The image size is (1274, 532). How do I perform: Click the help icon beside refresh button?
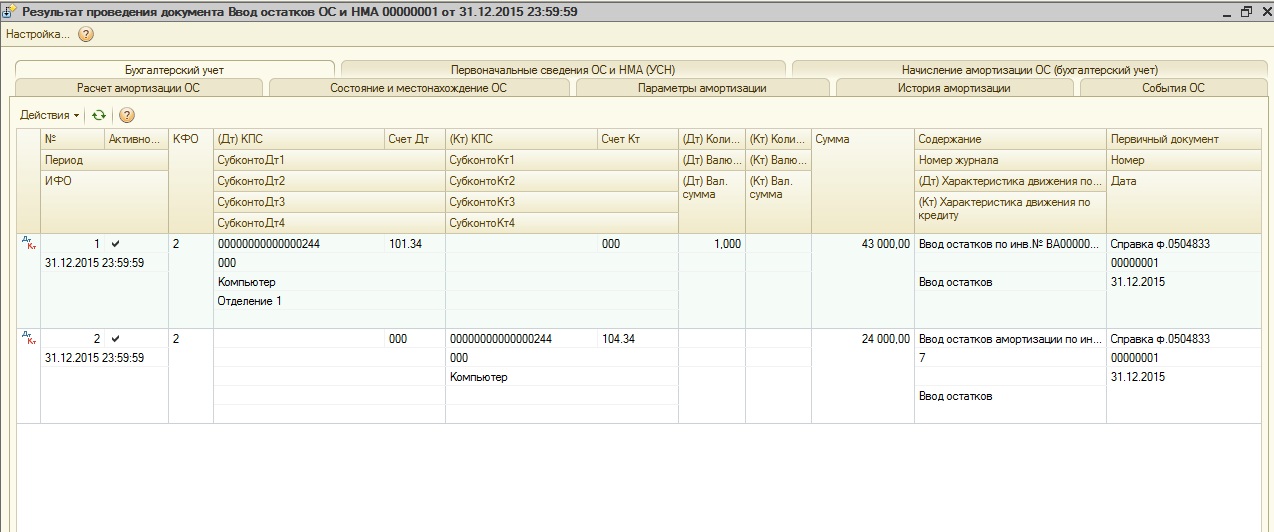tap(126, 115)
